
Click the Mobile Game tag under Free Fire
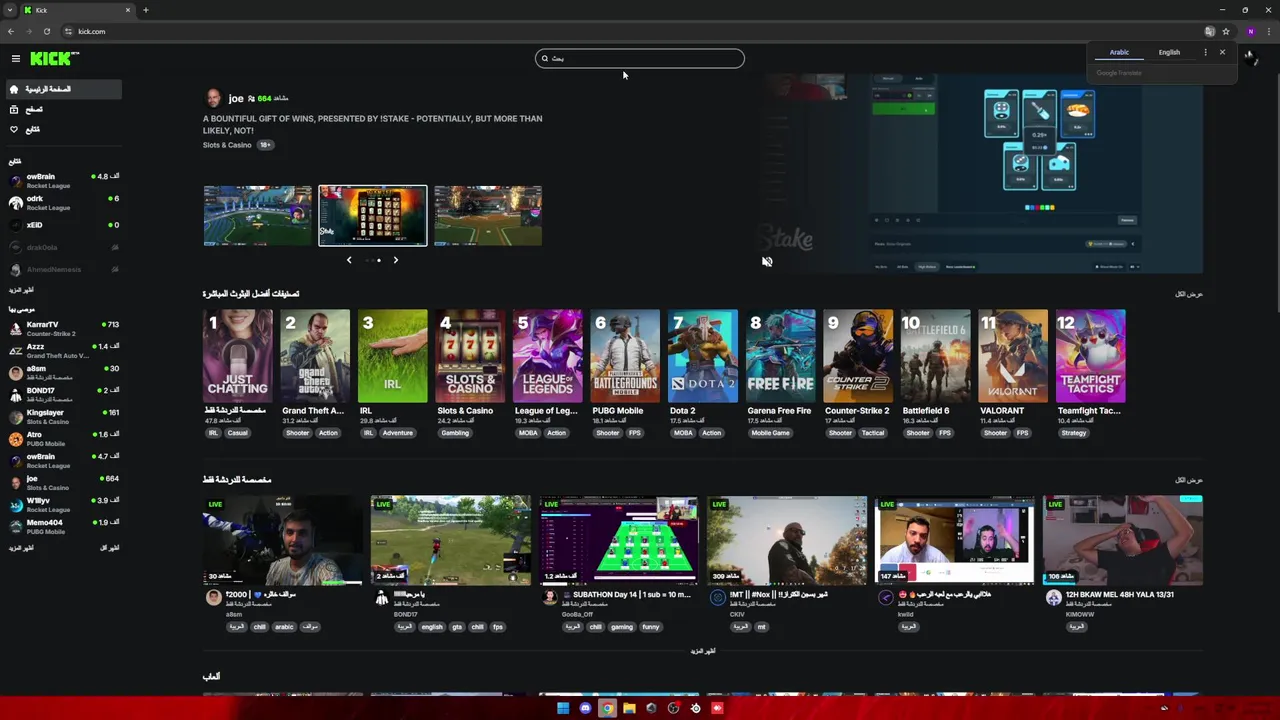[771, 433]
